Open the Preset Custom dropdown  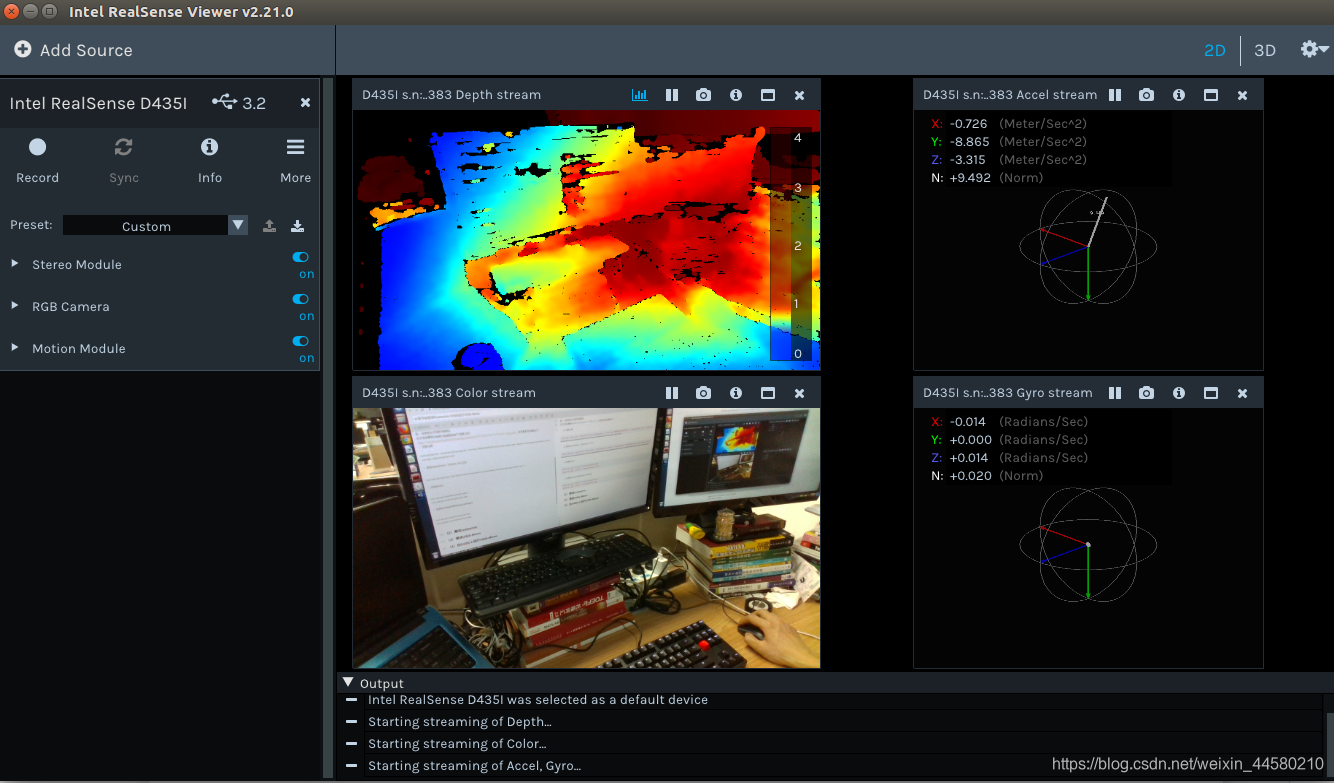tap(154, 226)
